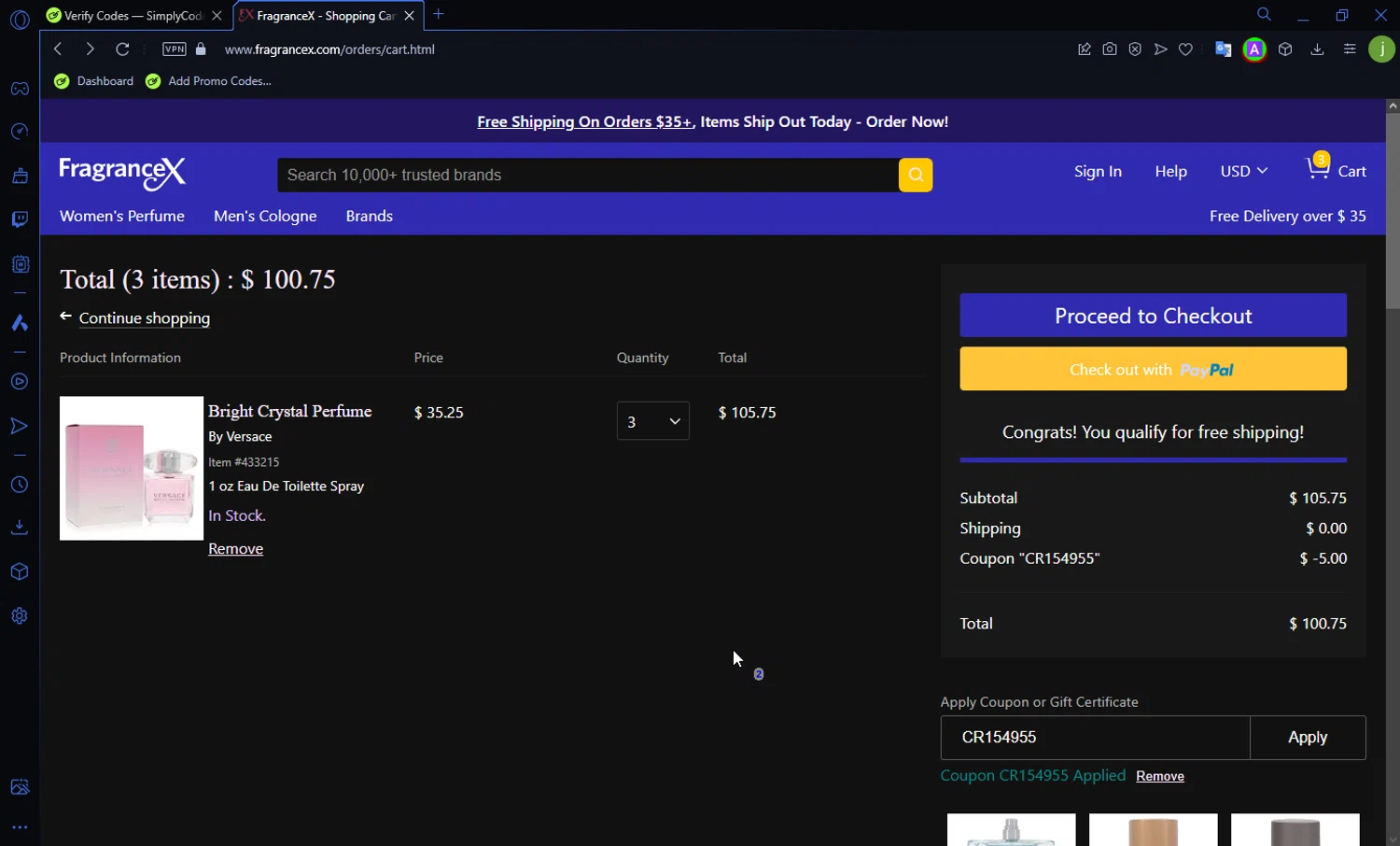The image size is (1400, 846).
Task: Open the Men's Cologne menu
Action: point(265,216)
